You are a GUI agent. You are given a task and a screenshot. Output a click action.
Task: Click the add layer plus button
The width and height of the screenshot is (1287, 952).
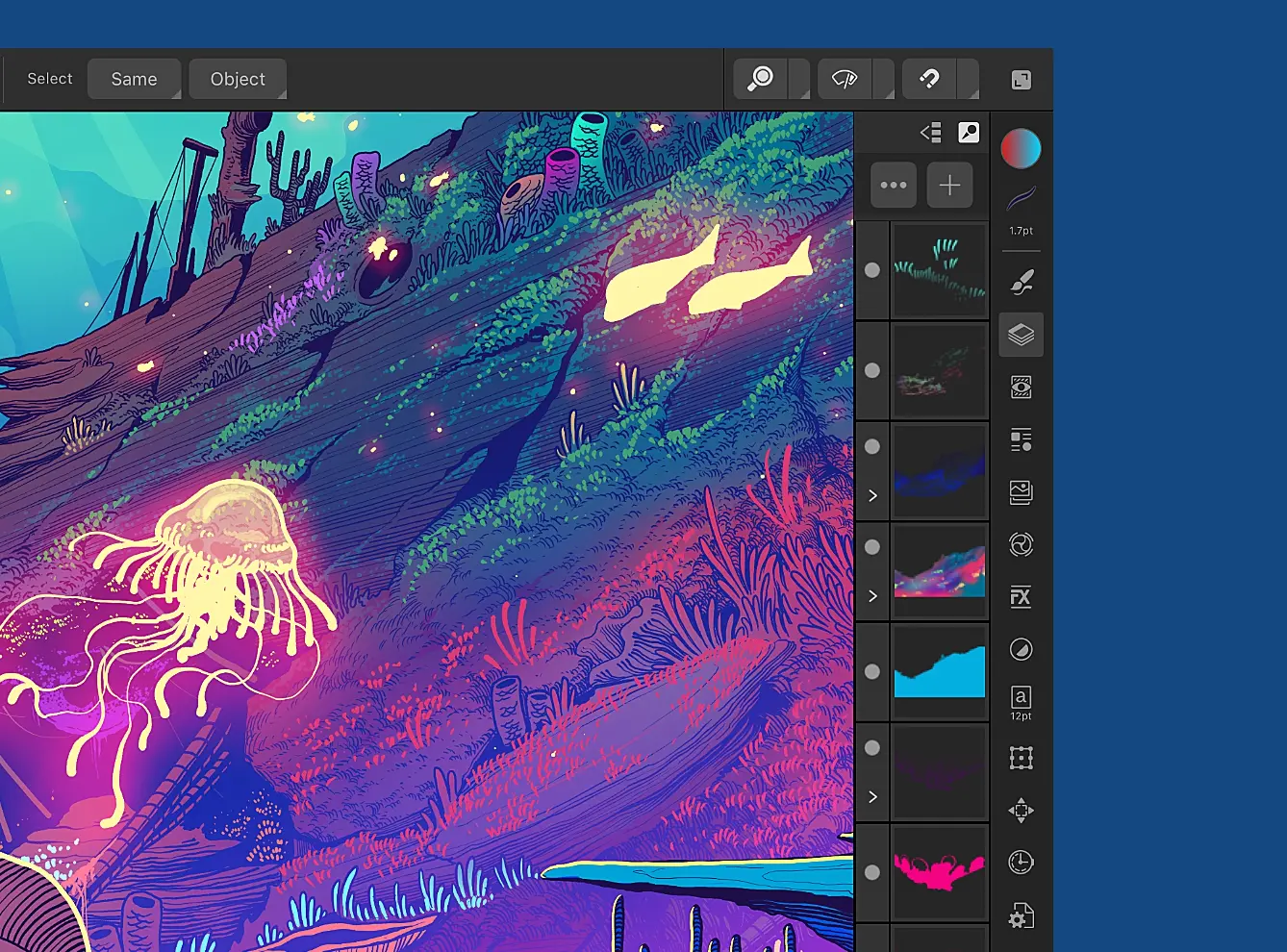pyautogui.click(x=949, y=185)
